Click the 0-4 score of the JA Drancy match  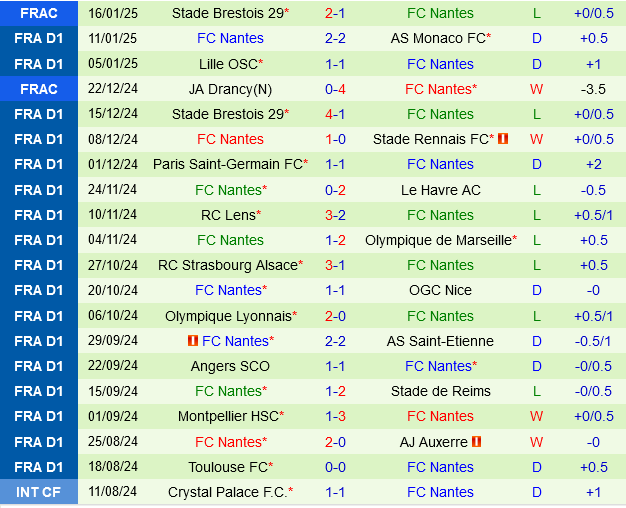coord(335,89)
